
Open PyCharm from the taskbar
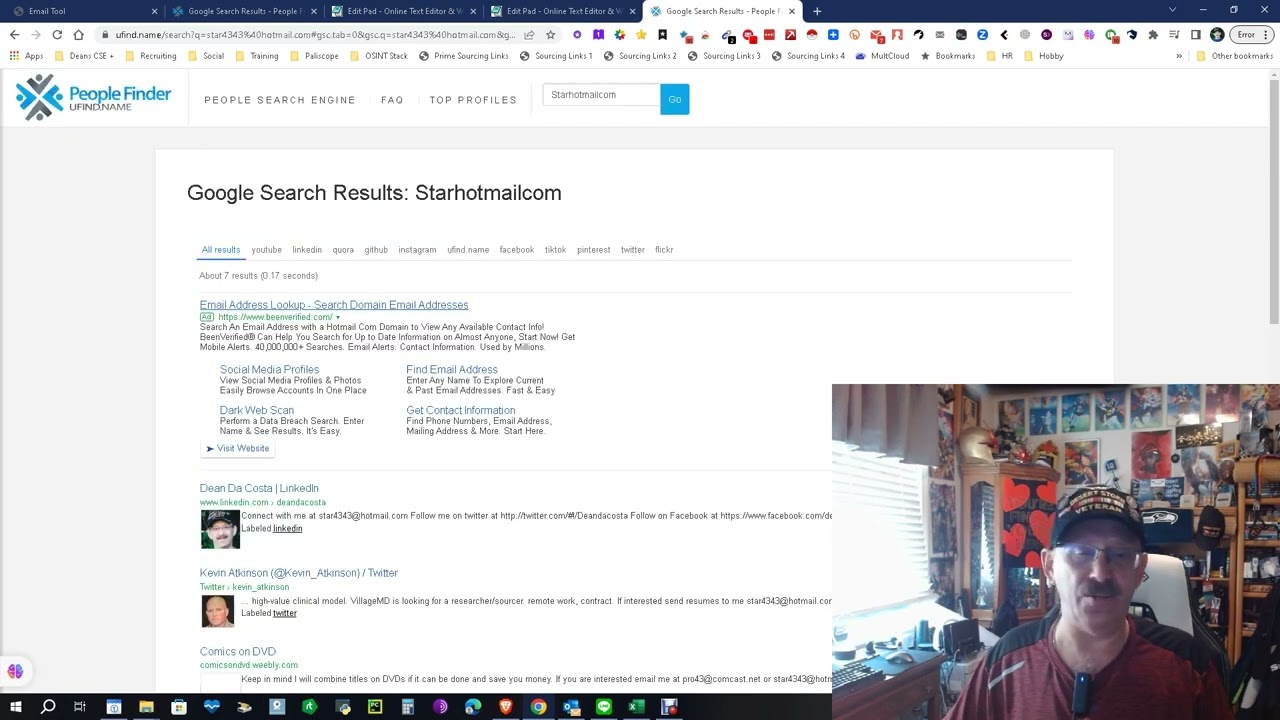(375, 707)
